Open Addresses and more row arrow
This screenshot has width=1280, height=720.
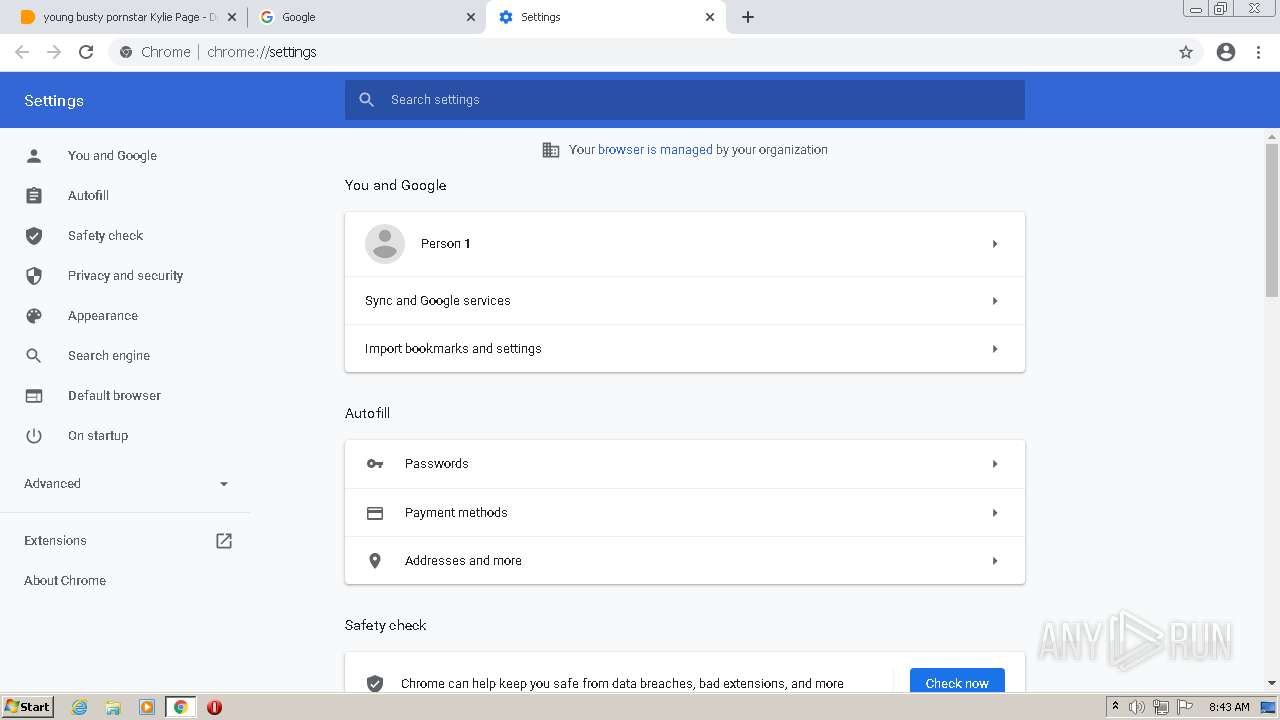pyautogui.click(x=995, y=561)
